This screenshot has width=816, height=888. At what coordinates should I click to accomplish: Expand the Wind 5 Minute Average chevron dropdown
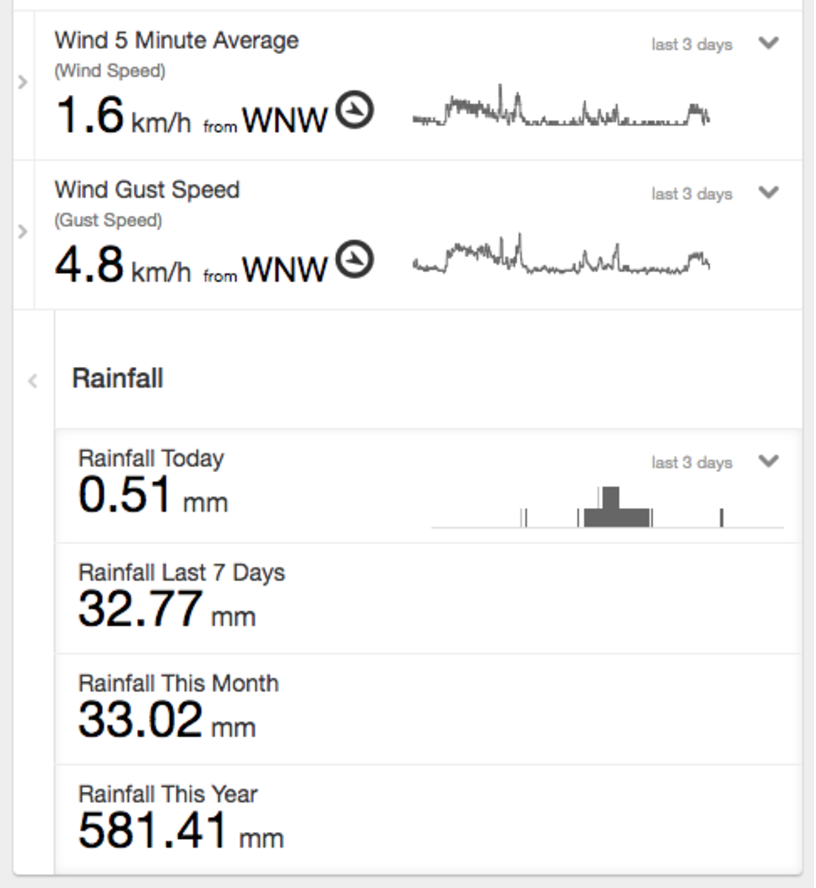point(768,43)
